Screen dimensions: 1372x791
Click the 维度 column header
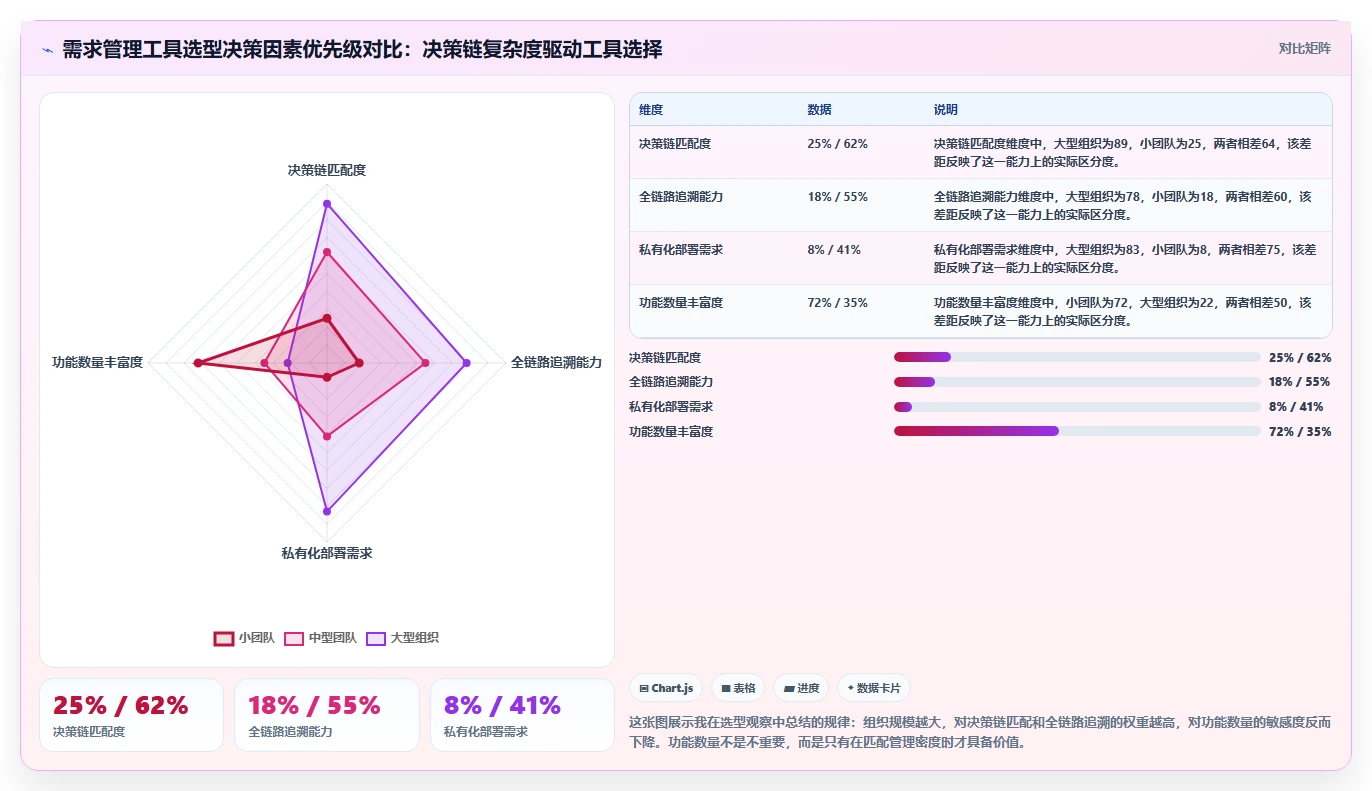click(x=651, y=110)
